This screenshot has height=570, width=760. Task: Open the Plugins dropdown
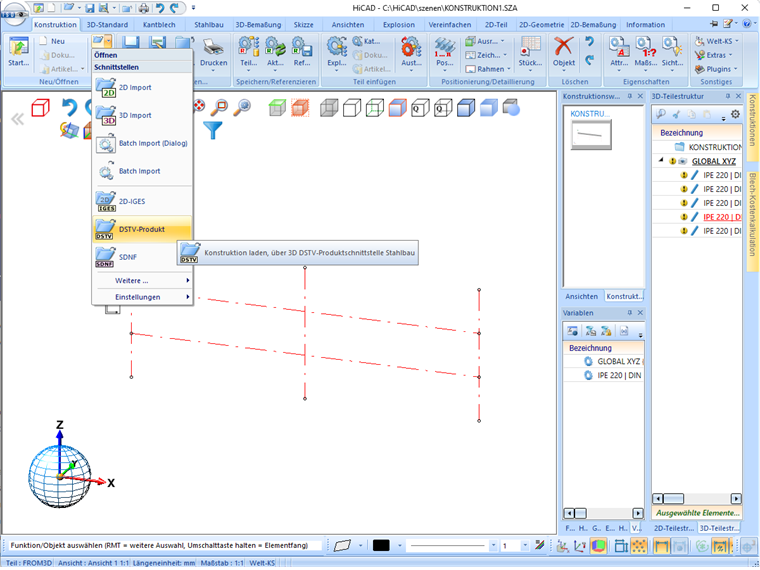pos(716,69)
